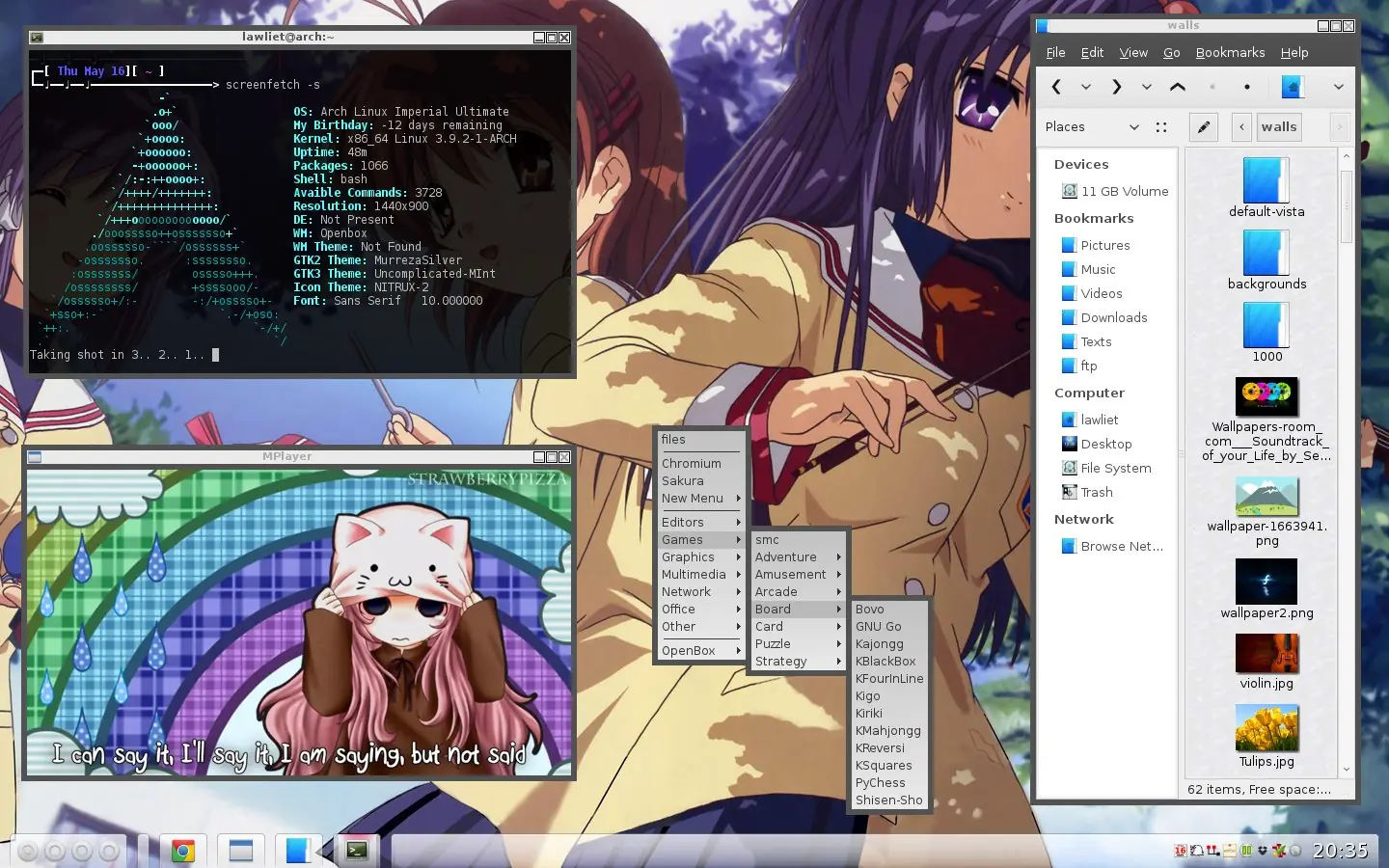The width and height of the screenshot is (1389, 868).
Task: Click the pencil edit-path button
Action: pos(1203,126)
